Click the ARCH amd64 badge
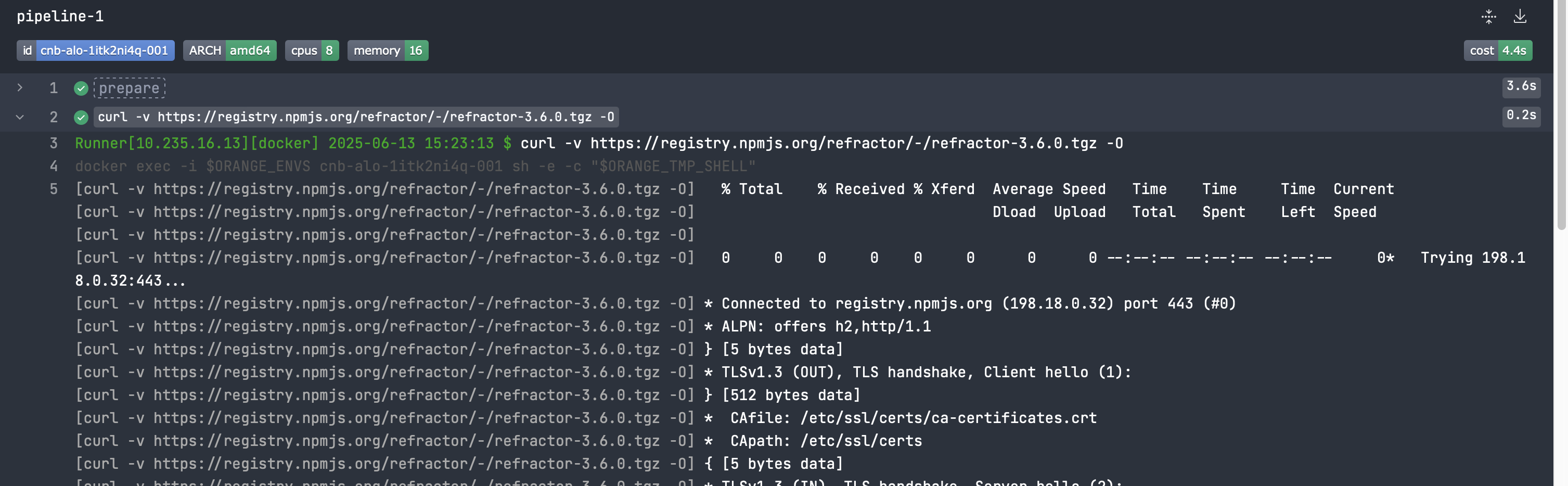 tap(229, 50)
